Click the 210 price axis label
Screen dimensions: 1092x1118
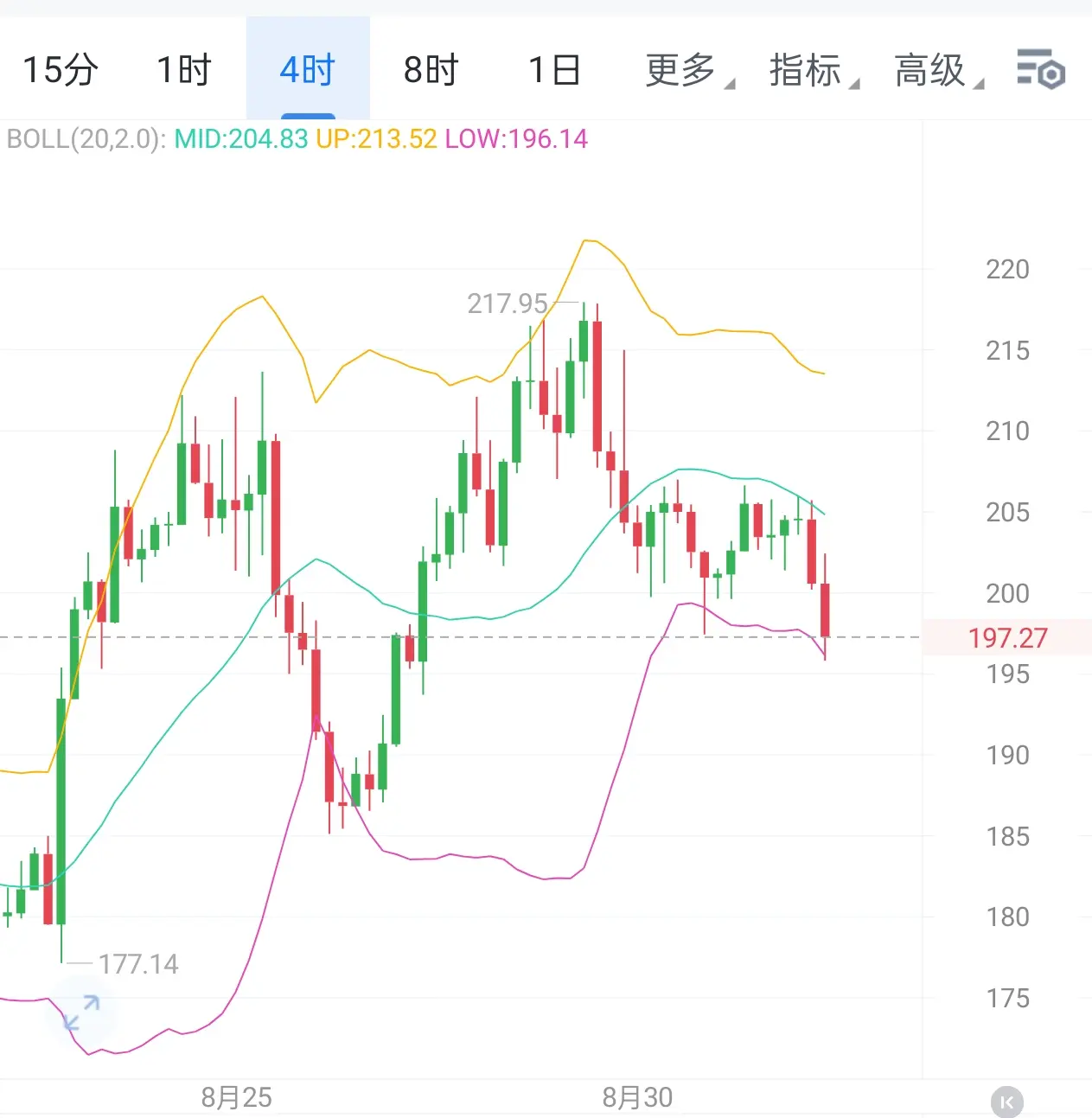1007,431
